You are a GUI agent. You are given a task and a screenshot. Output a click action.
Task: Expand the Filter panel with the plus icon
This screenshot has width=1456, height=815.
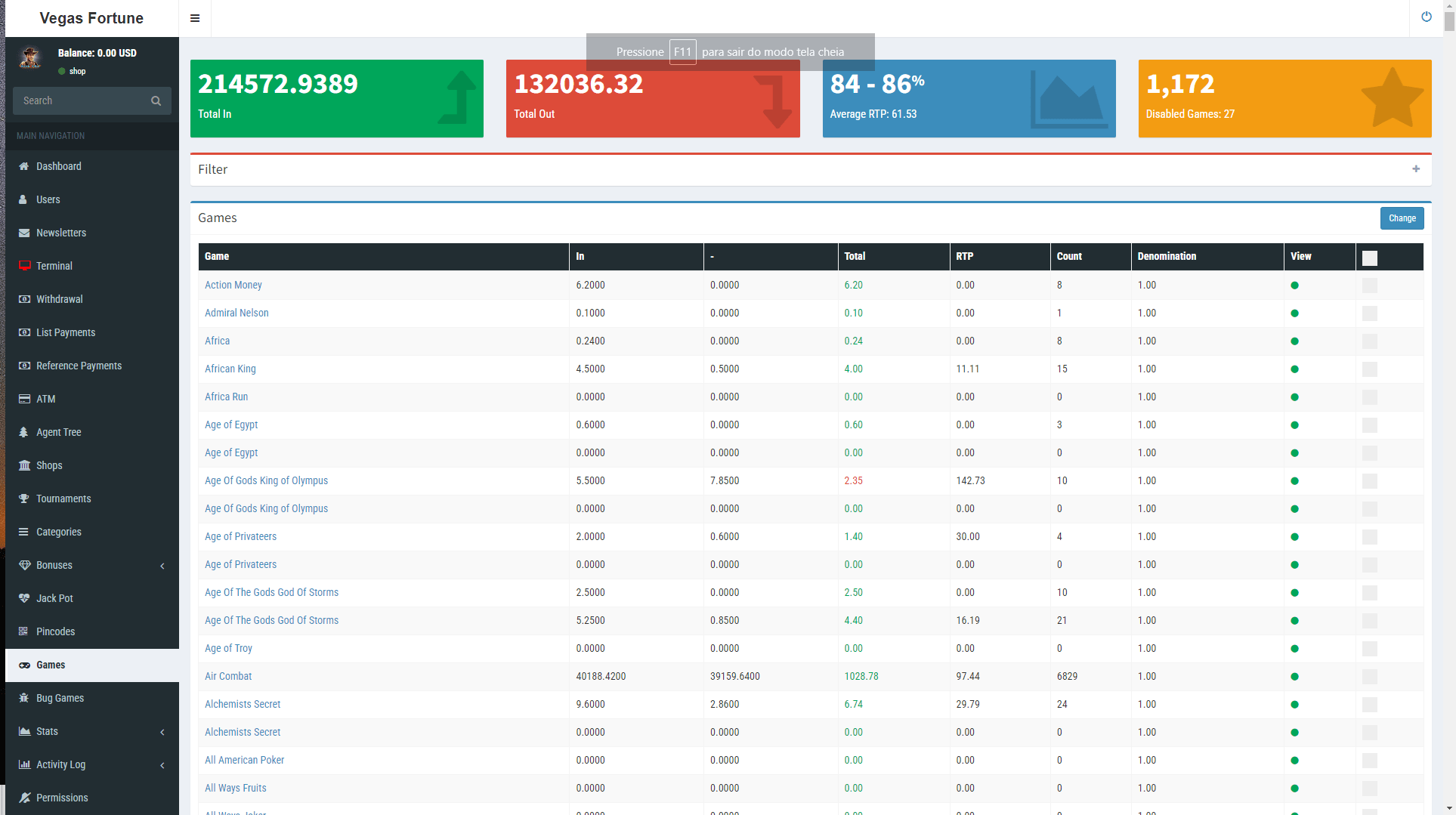pos(1416,169)
